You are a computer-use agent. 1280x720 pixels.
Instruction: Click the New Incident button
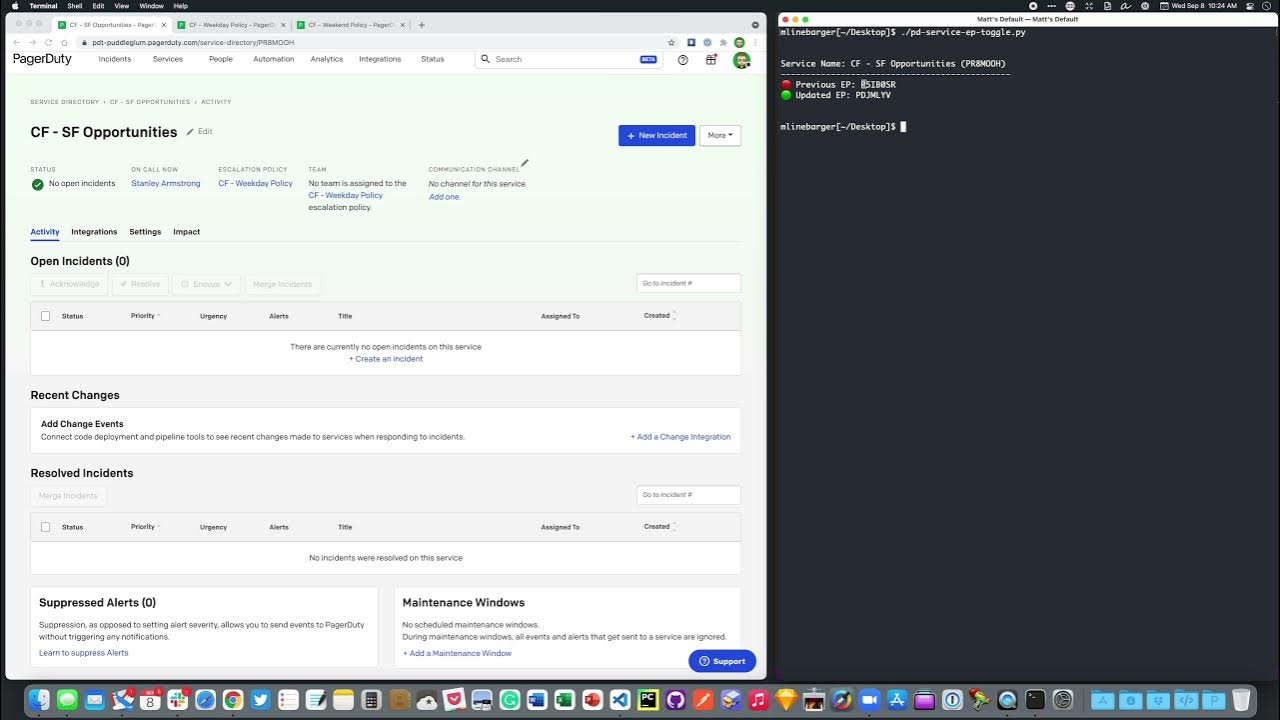click(x=657, y=135)
